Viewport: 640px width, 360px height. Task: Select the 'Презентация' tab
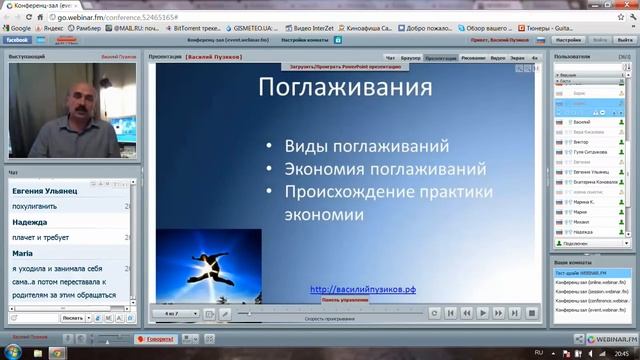tap(441, 58)
